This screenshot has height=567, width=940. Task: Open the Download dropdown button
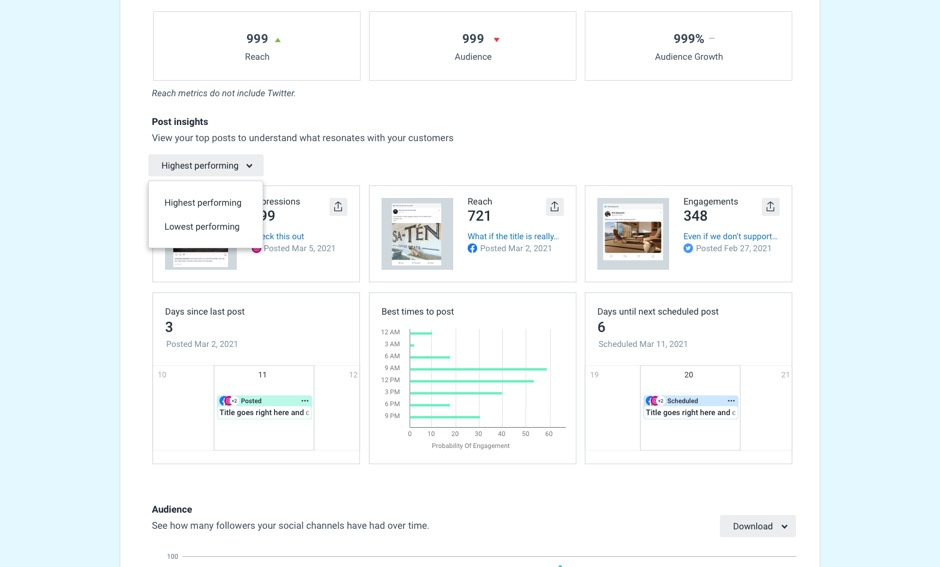tap(758, 526)
